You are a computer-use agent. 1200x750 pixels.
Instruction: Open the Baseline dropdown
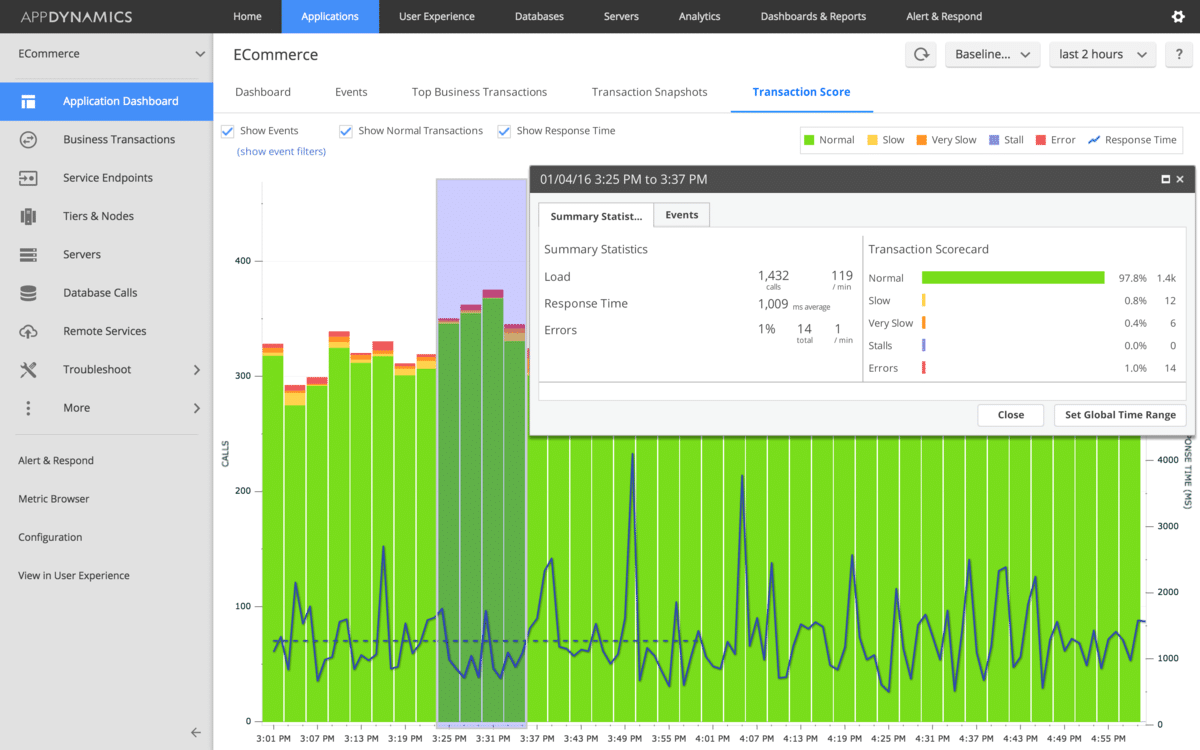tap(992, 55)
